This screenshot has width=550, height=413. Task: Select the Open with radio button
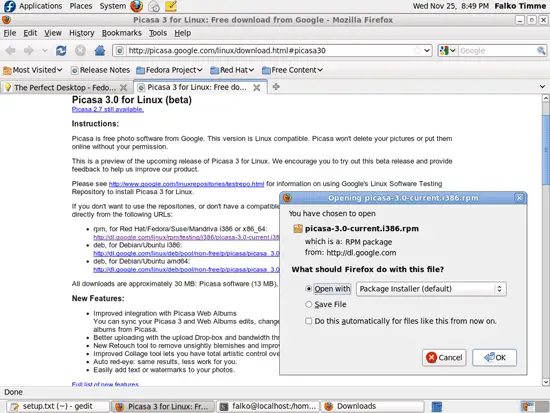[308, 289]
